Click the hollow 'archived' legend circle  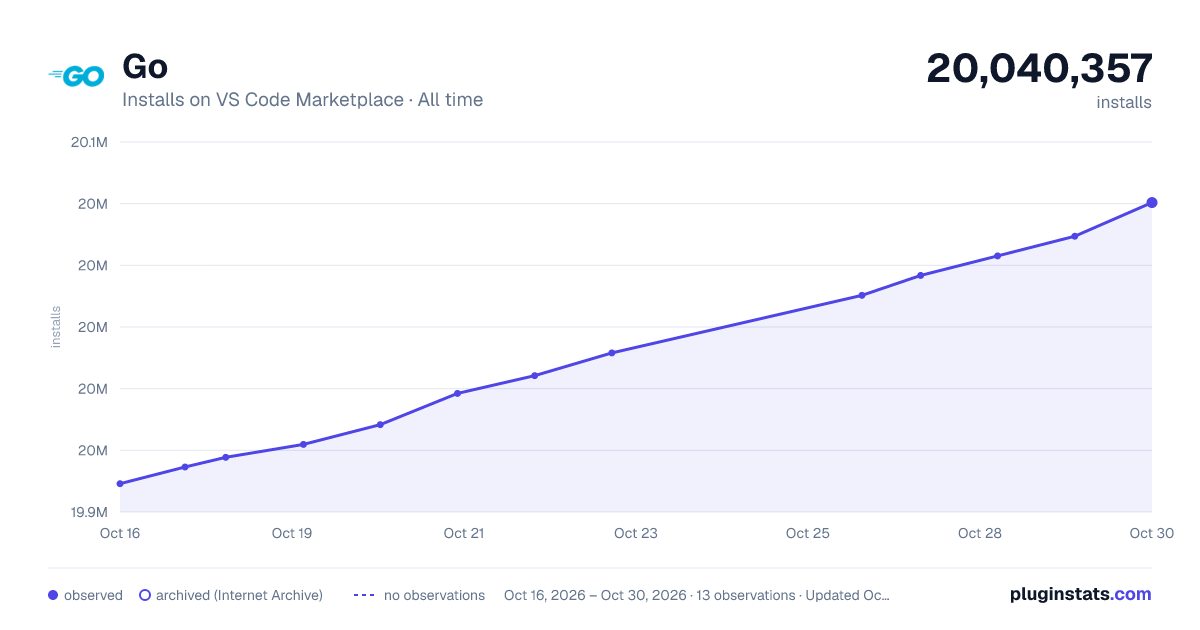coord(144,595)
